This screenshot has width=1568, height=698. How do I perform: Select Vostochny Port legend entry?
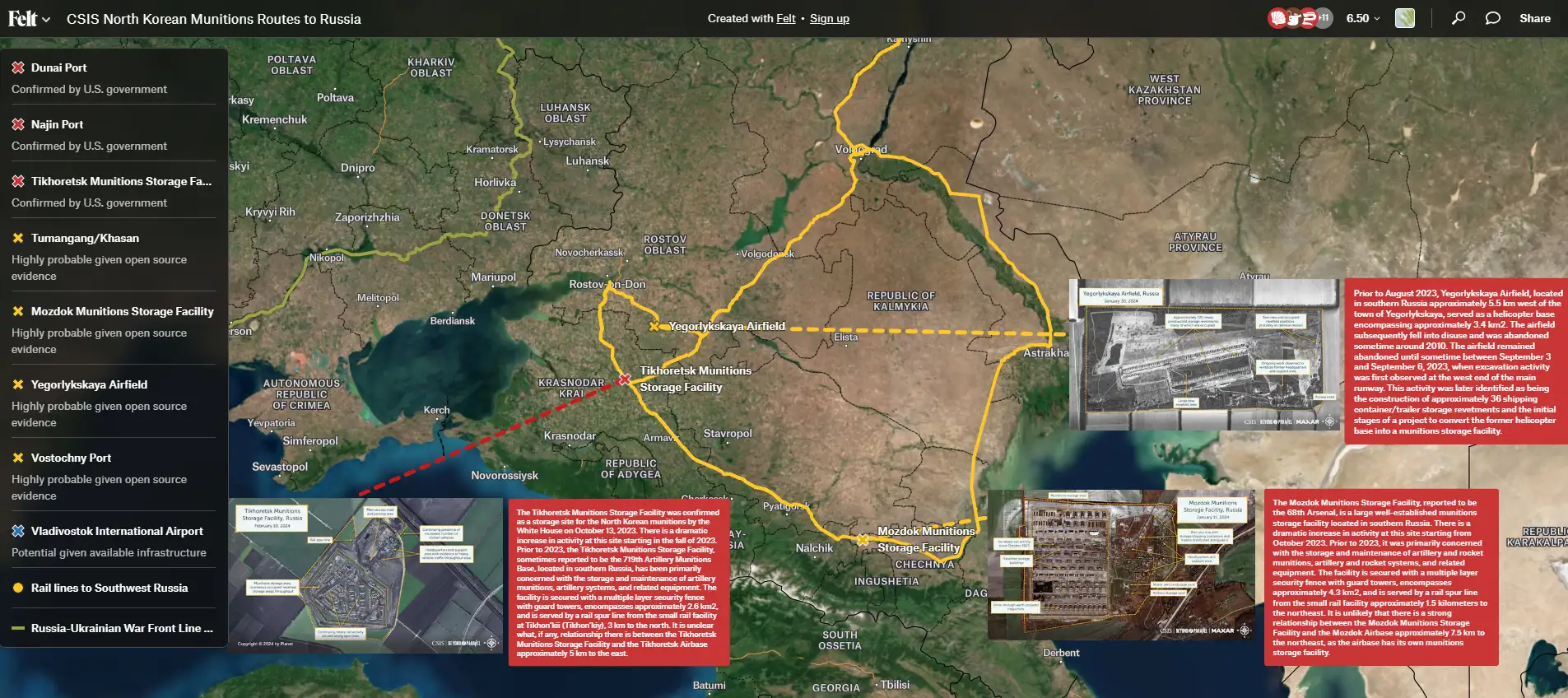click(71, 458)
